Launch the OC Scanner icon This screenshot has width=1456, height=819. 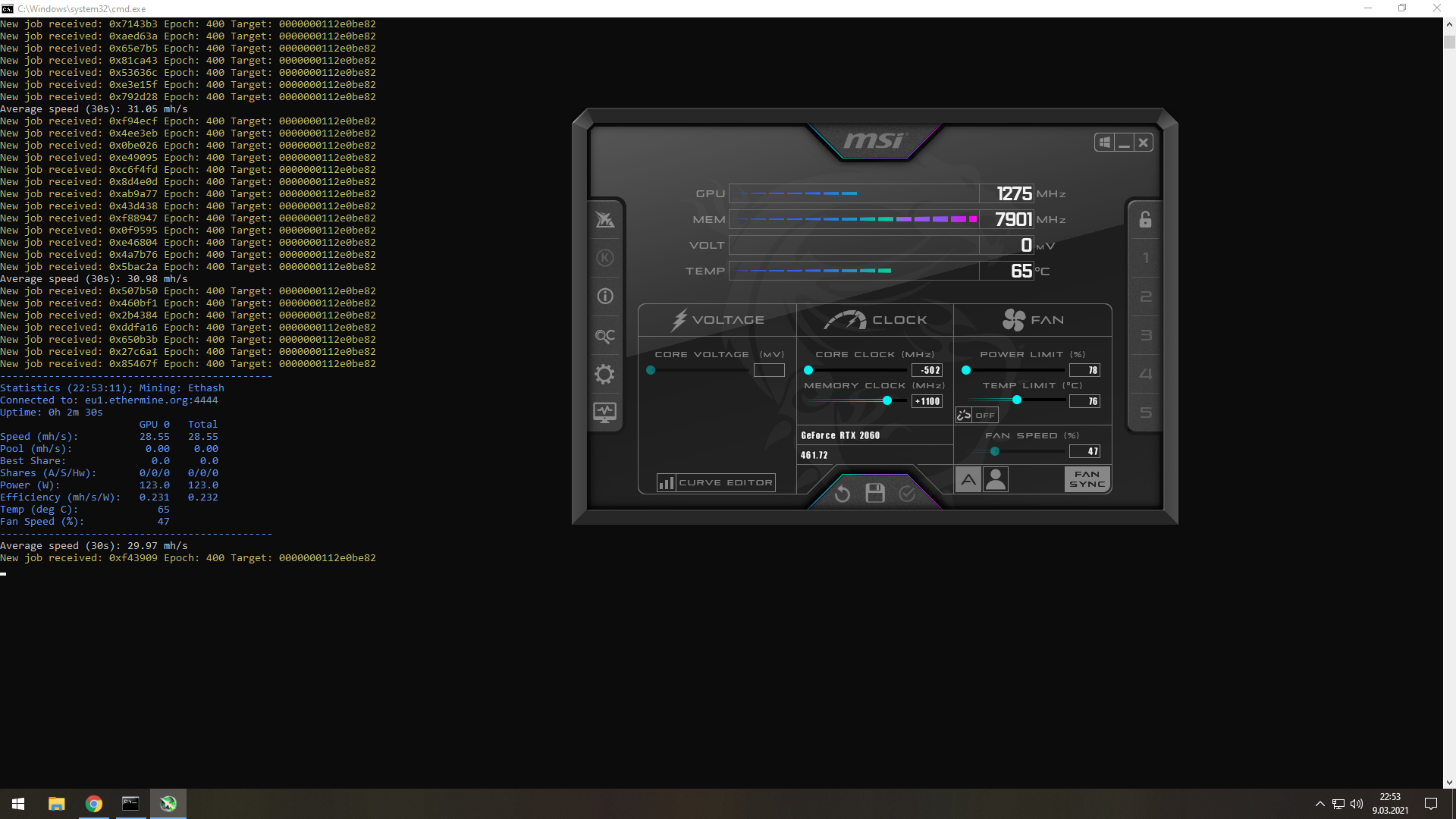(x=604, y=335)
